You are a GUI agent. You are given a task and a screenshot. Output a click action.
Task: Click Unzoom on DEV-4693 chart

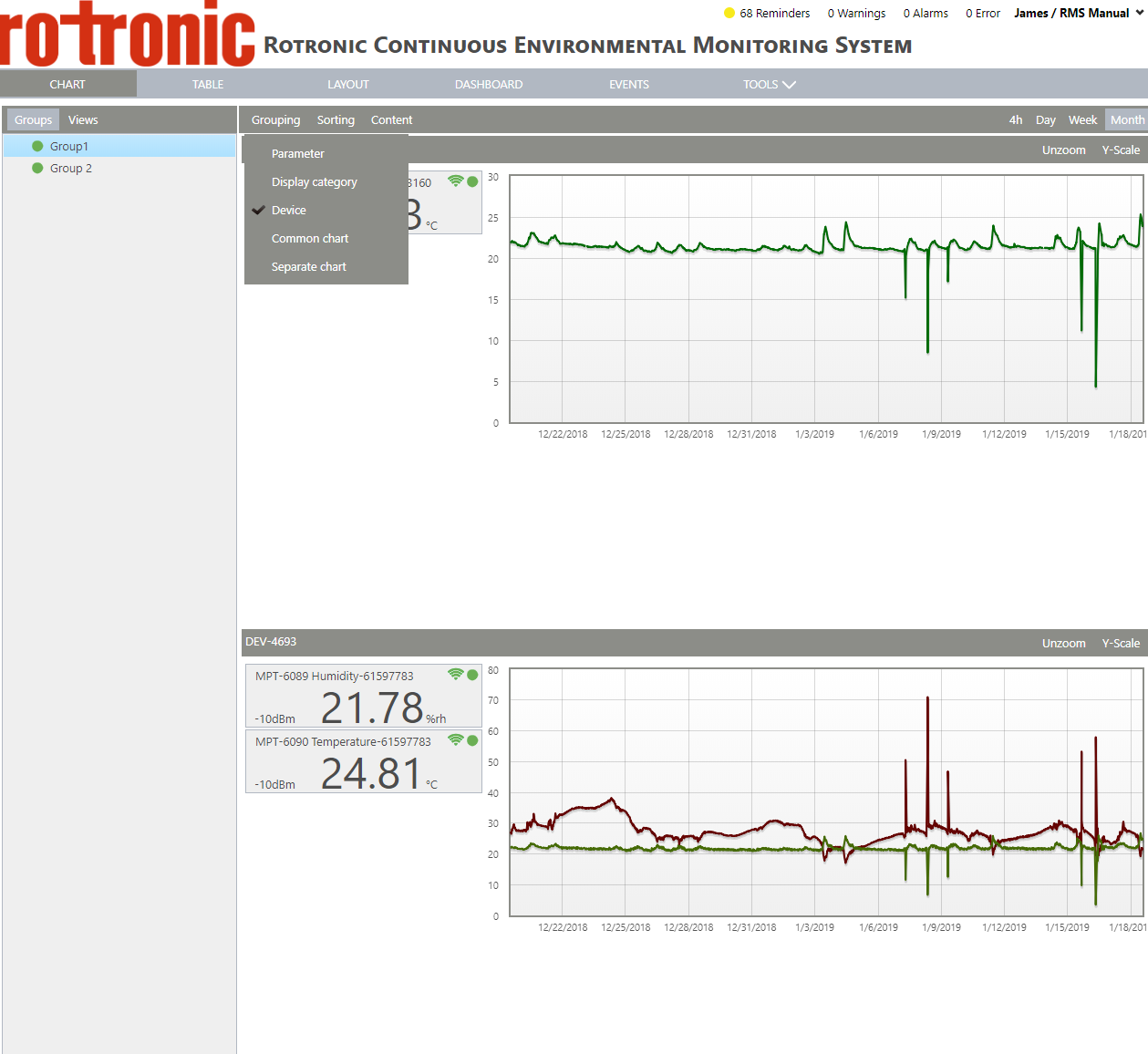(1064, 643)
